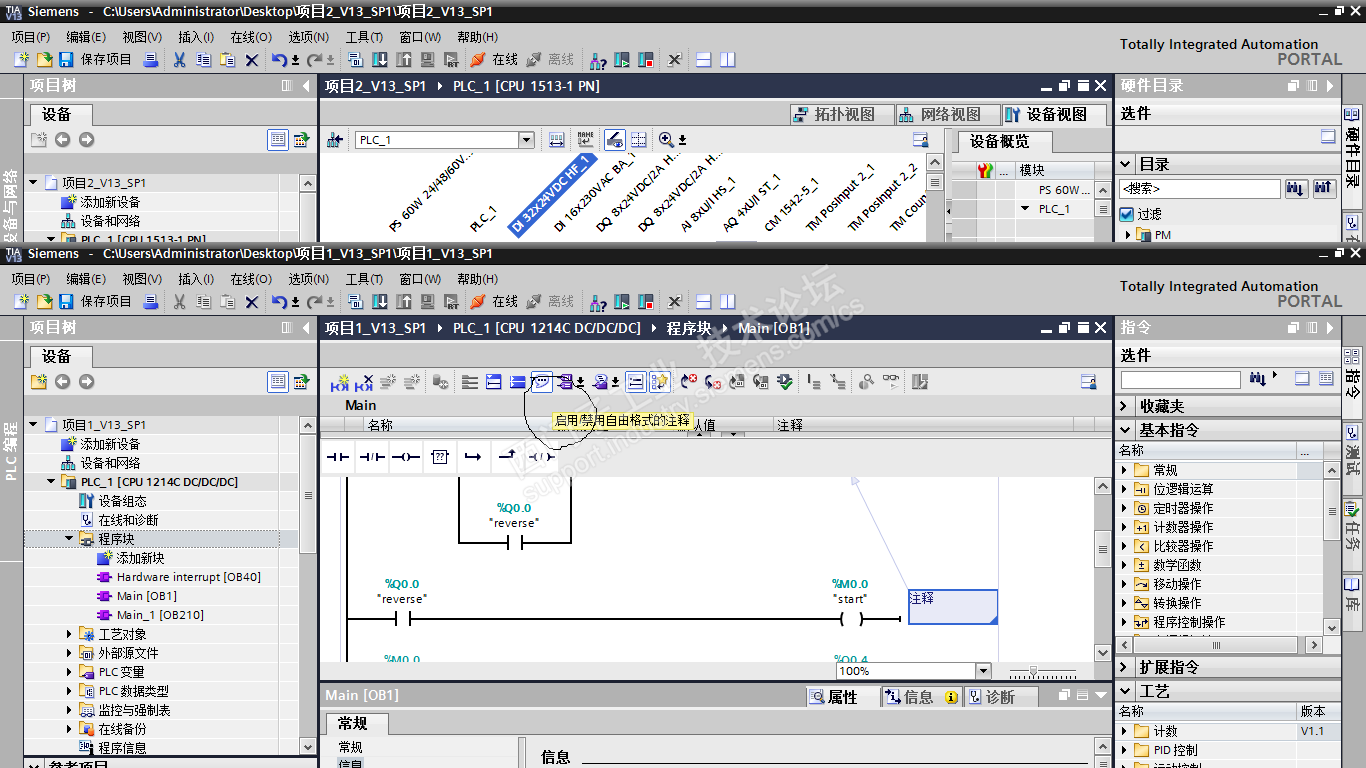Screen dimensions: 1366x768
Task: Click the Cut scissors icon in 项目2 toolbar
Action: (x=179, y=59)
